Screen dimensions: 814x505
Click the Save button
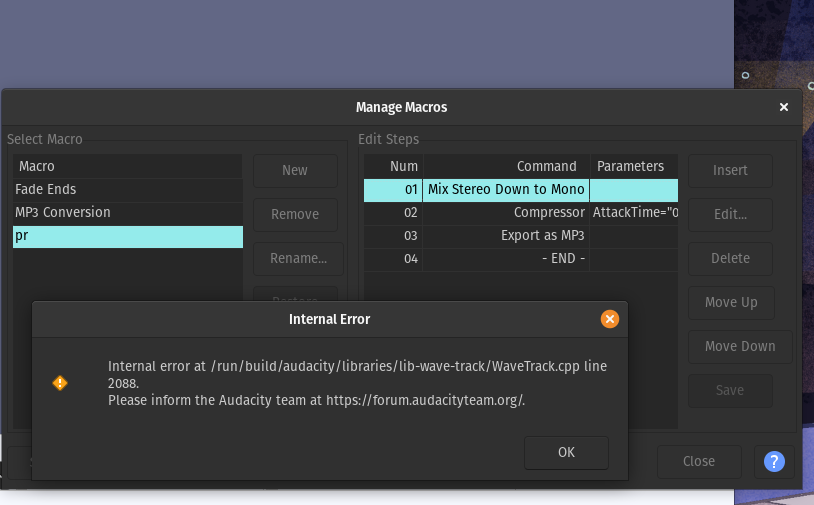[x=730, y=390]
